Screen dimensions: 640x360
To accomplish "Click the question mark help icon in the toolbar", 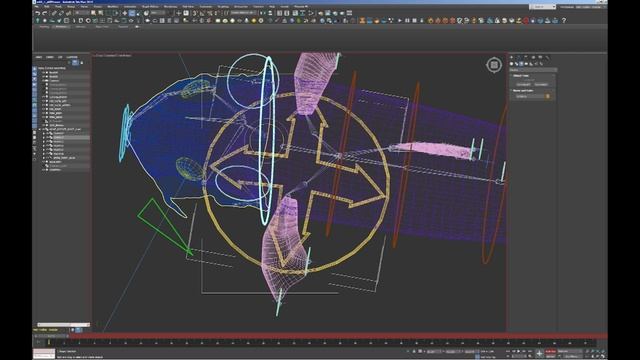I will click(x=564, y=20).
